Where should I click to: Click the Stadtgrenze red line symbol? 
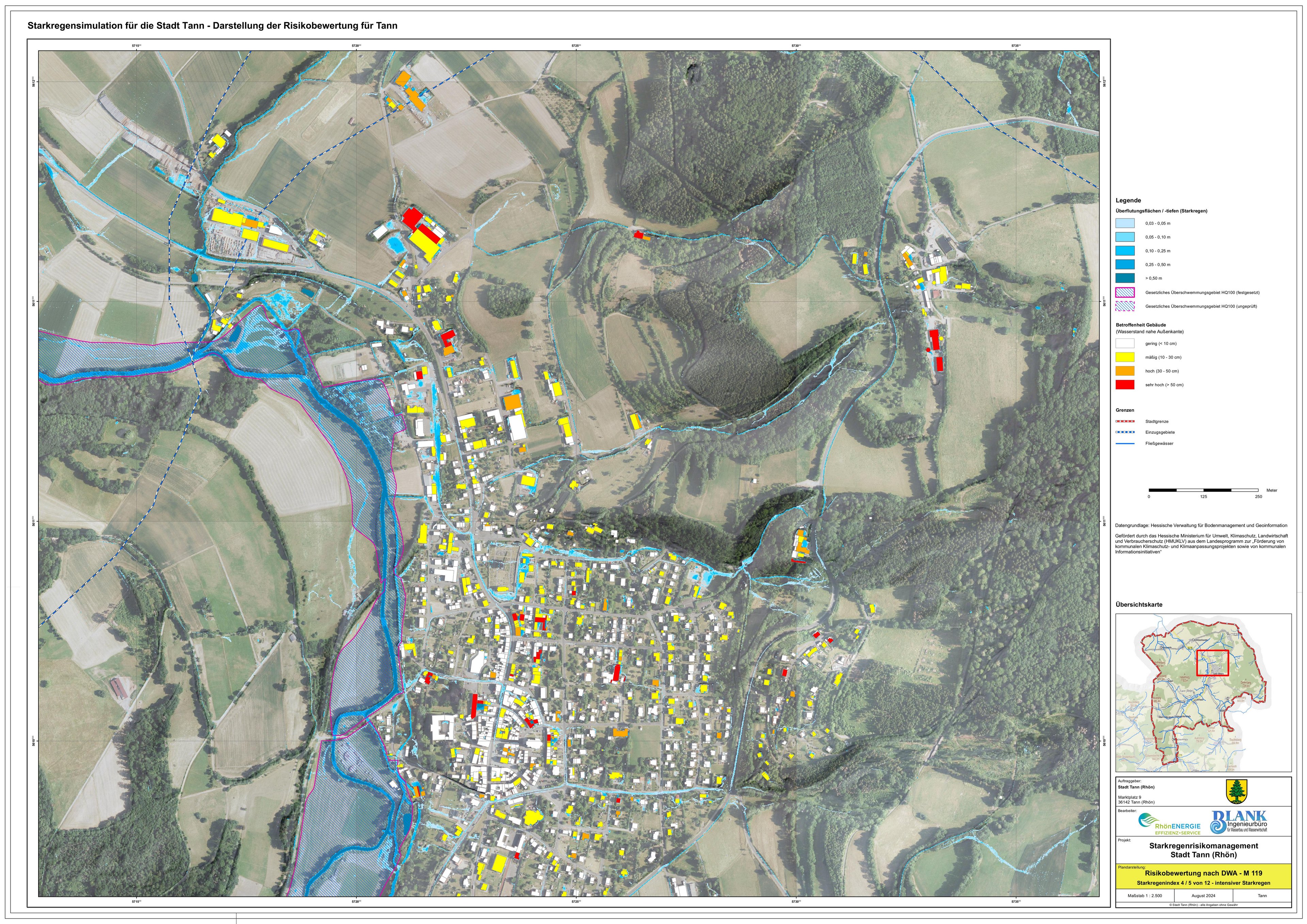pos(1125,422)
